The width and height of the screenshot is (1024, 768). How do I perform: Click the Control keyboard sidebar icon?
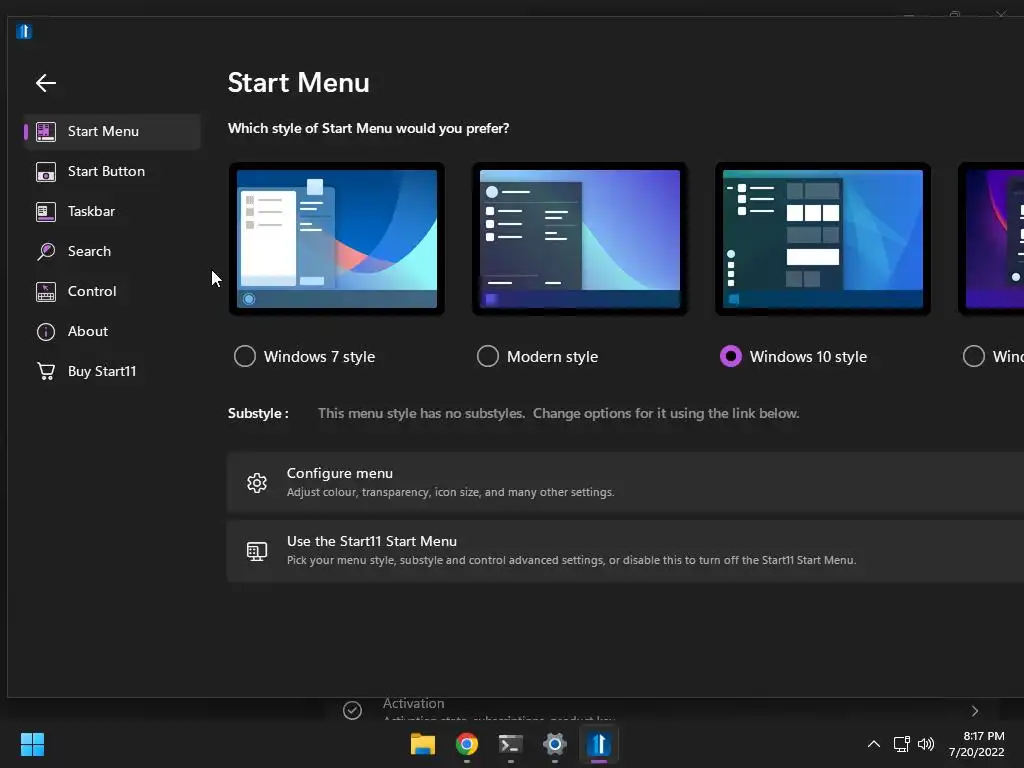pos(46,292)
